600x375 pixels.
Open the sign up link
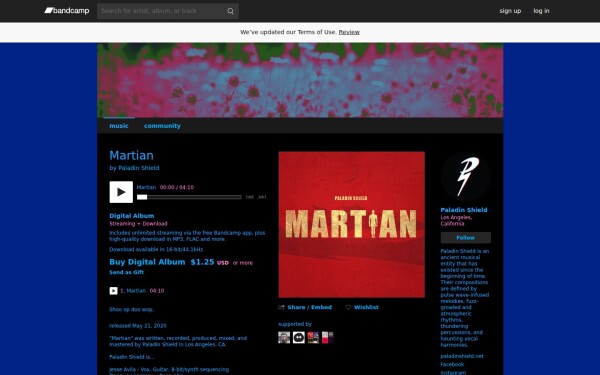510,11
